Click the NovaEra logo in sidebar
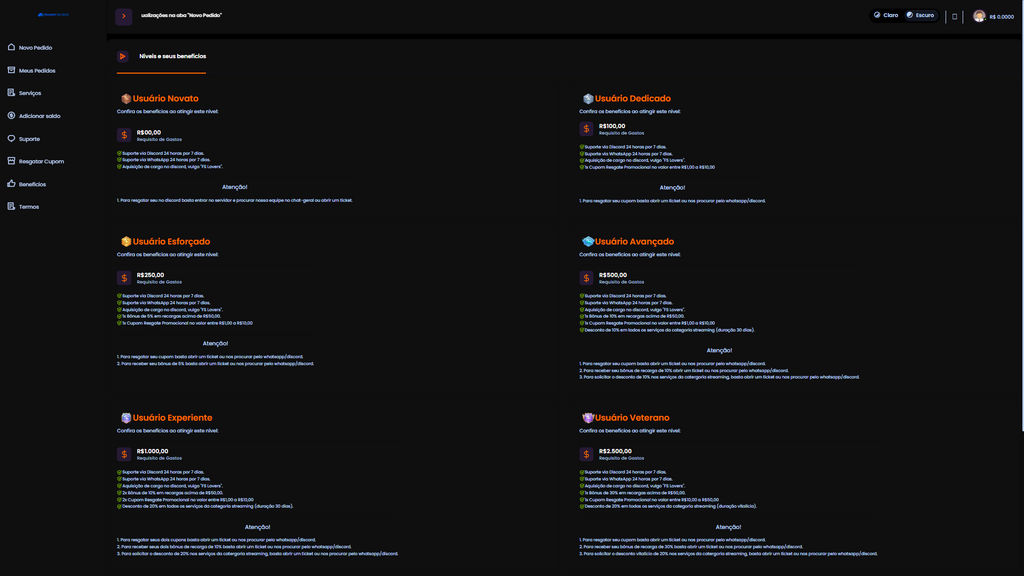Viewport: 1024px width, 576px height. pyautogui.click(x=53, y=15)
